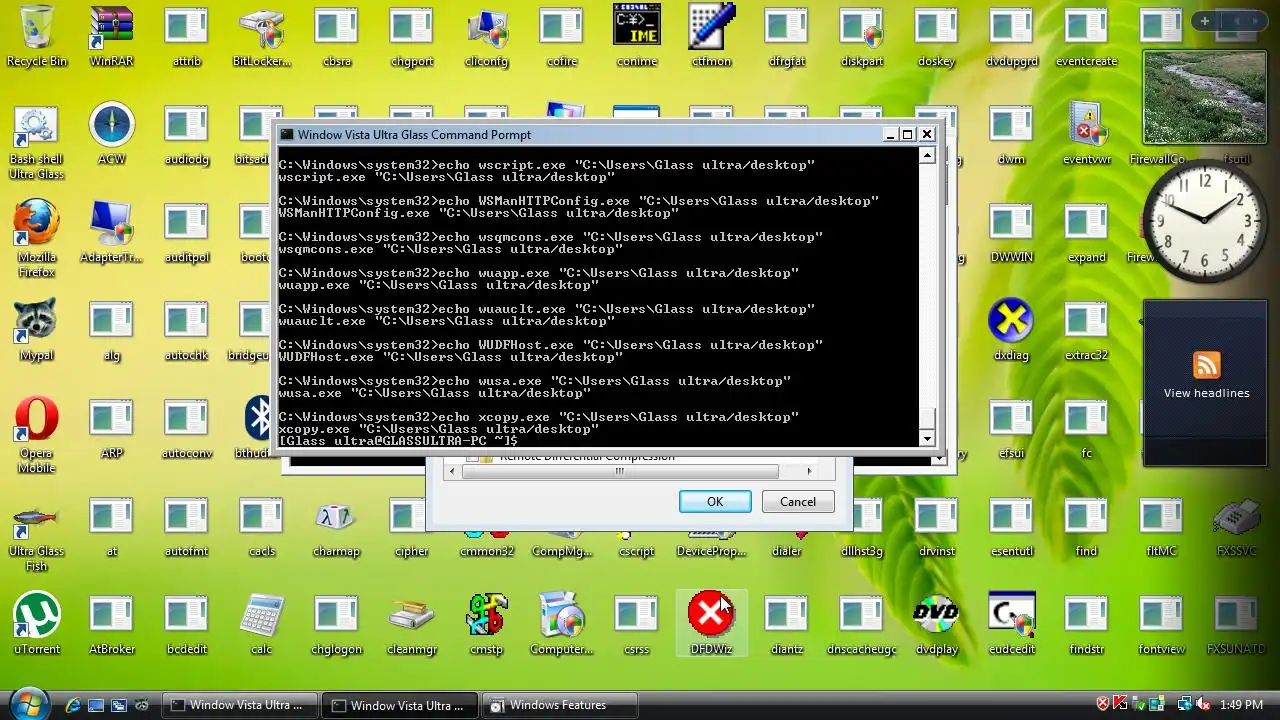Select the cleanmgr disk cleanup icon
This screenshot has height=720, width=1280.
[412, 625]
